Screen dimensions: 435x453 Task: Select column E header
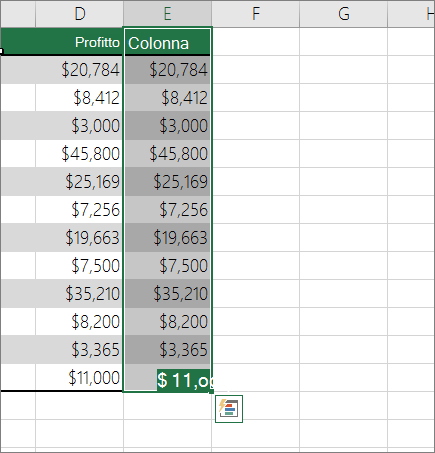(x=167, y=14)
